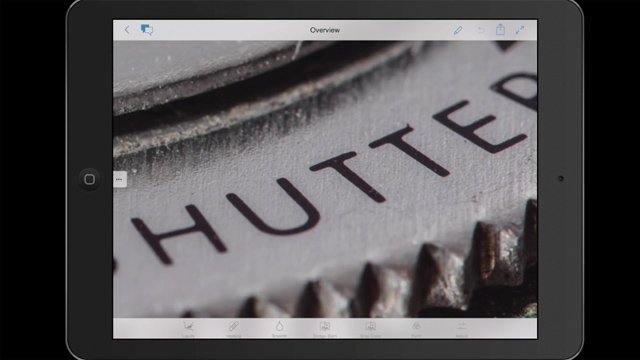The height and width of the screenshot is (360, 640).
Task: Tap the shutter dial photo canvas
Action: point(325,179)
